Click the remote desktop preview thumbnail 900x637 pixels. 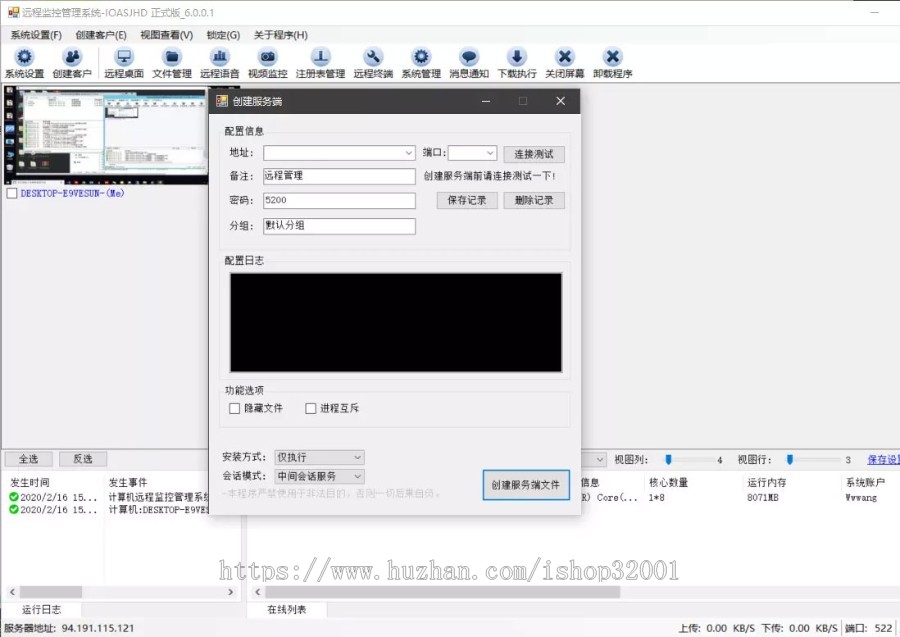pos(105,135)
